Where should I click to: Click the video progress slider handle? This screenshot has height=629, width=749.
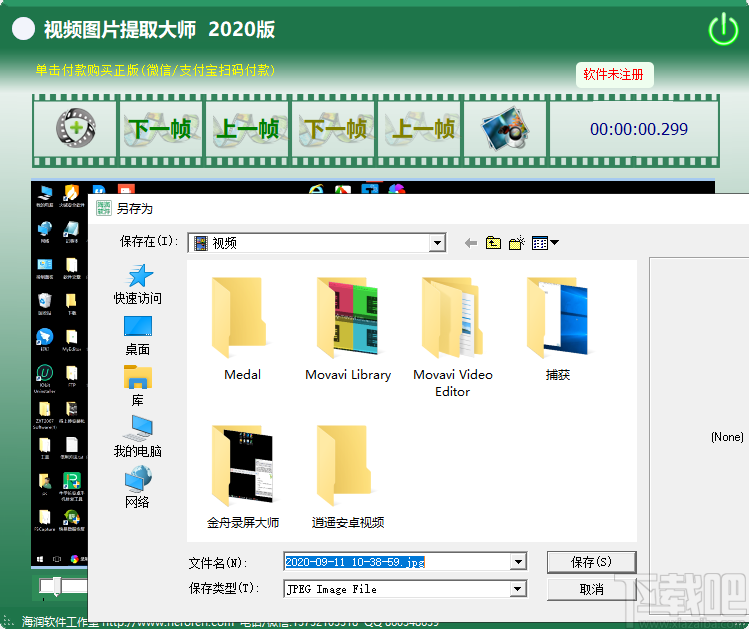pos(56,586)
